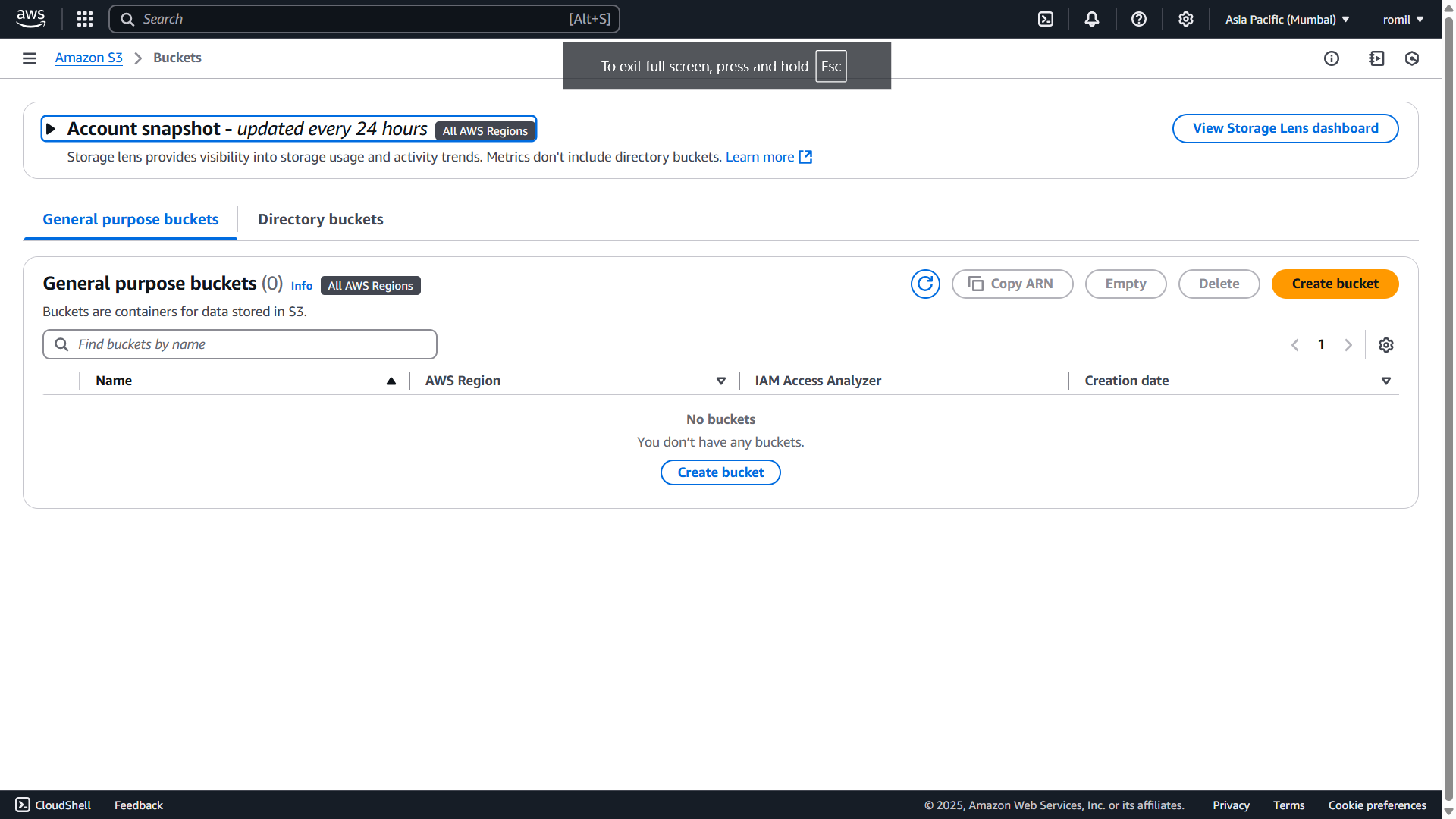Open the notifications bell
Image resolution: width=1456 pixels, height=819 pixels.
tap(1092, 19)
